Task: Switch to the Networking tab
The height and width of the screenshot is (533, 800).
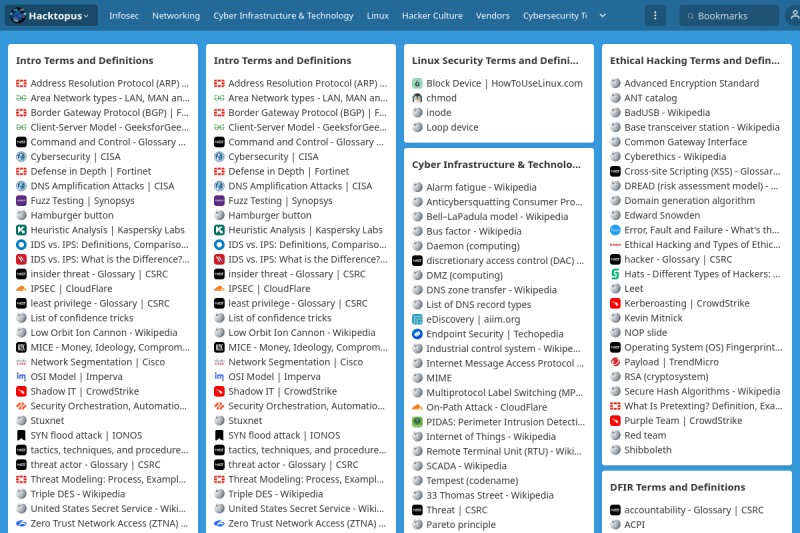Action: [x=176, y=16]
